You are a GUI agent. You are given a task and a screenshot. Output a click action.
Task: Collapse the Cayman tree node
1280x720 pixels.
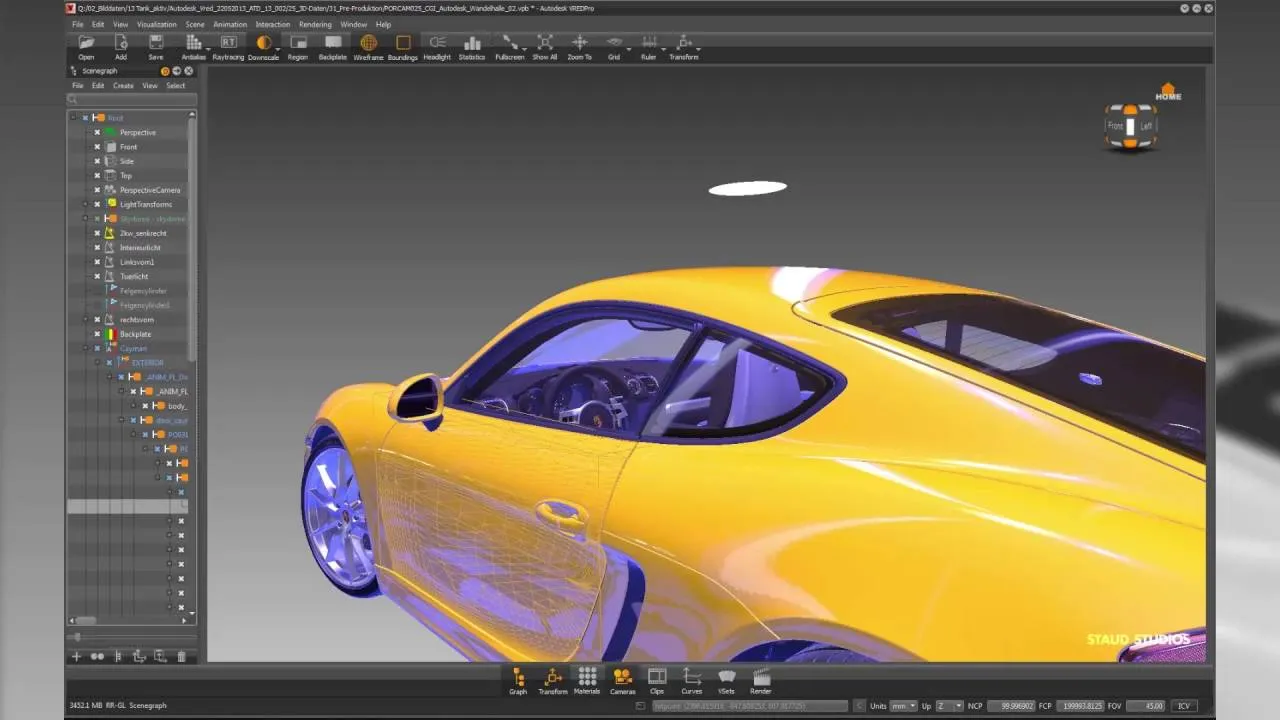[85, 348]
